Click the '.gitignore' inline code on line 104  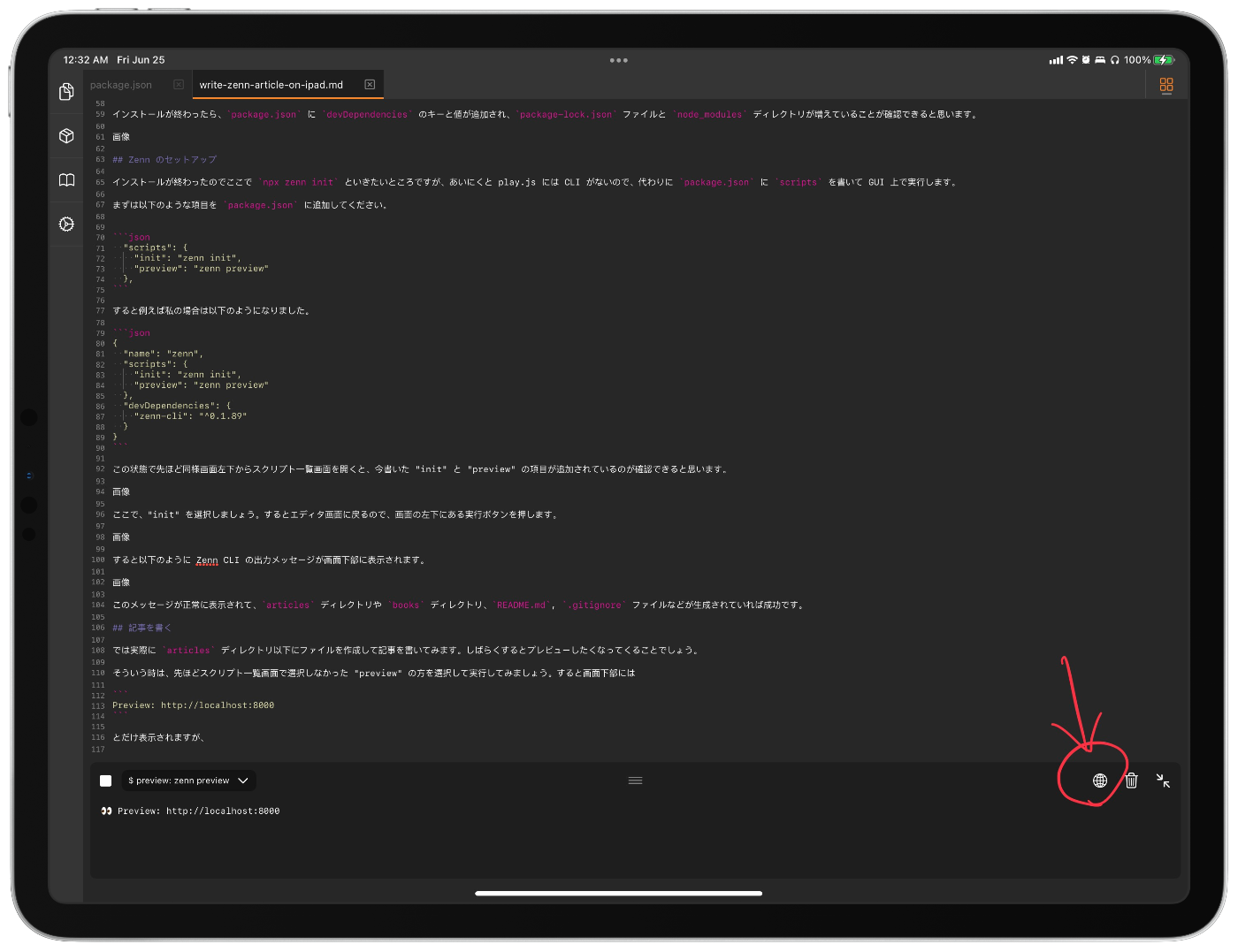(x=594, y=605)
